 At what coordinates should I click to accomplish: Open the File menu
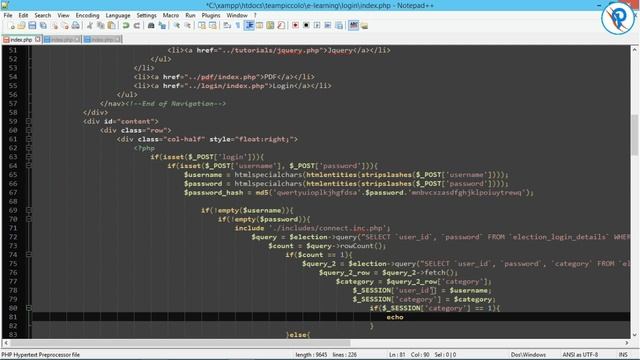point(8,15)
